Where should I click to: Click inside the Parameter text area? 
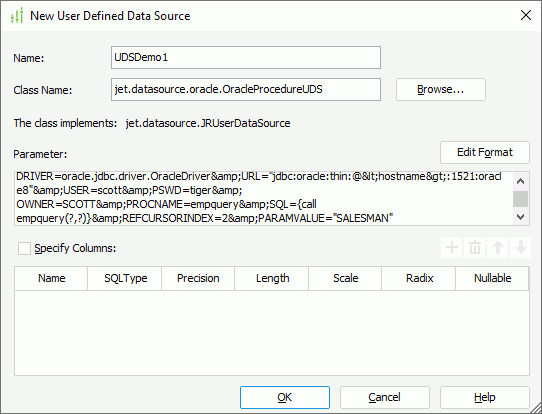tap(264, 198)
